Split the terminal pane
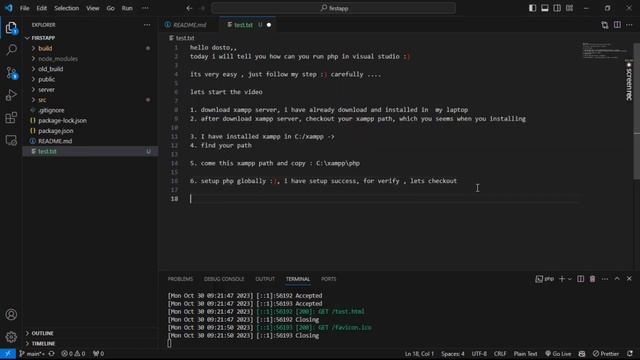Screen dimensions: 640x360 pyautogui.click(x=580, y=279)
